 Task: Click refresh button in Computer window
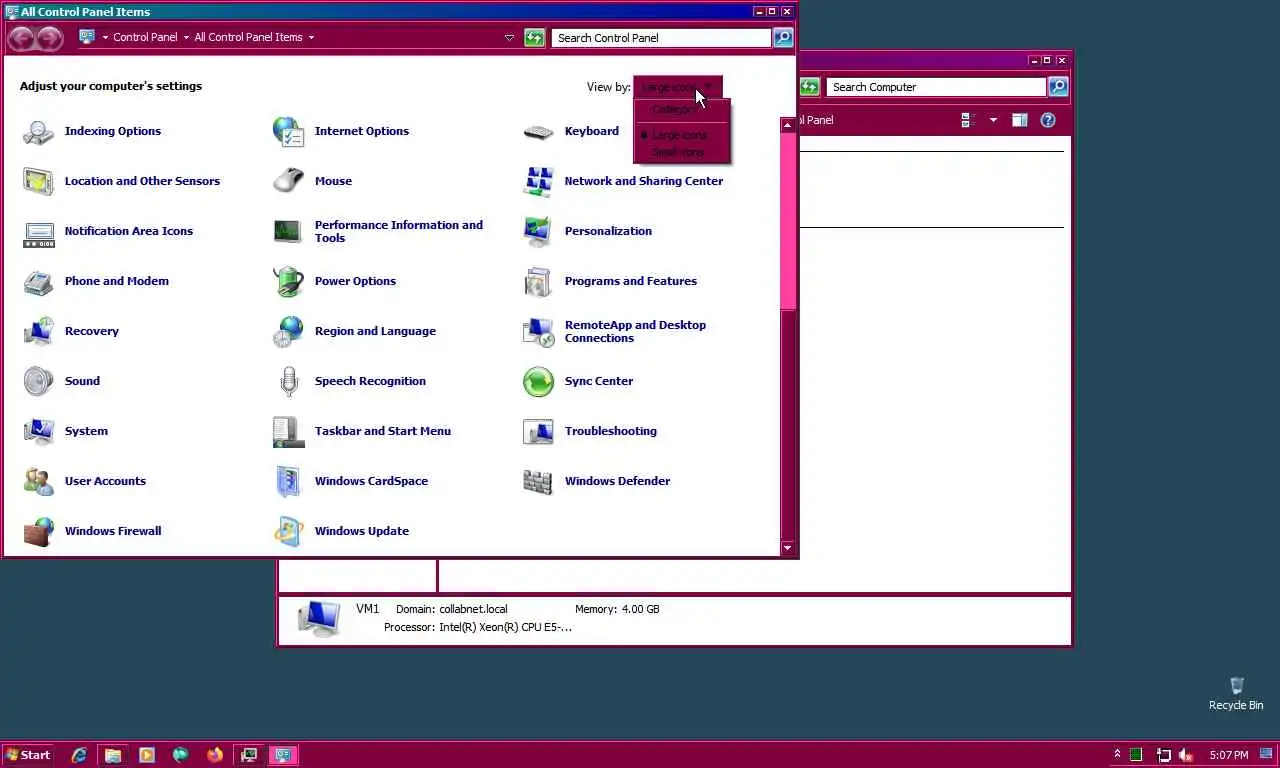[x=809, y=87]
